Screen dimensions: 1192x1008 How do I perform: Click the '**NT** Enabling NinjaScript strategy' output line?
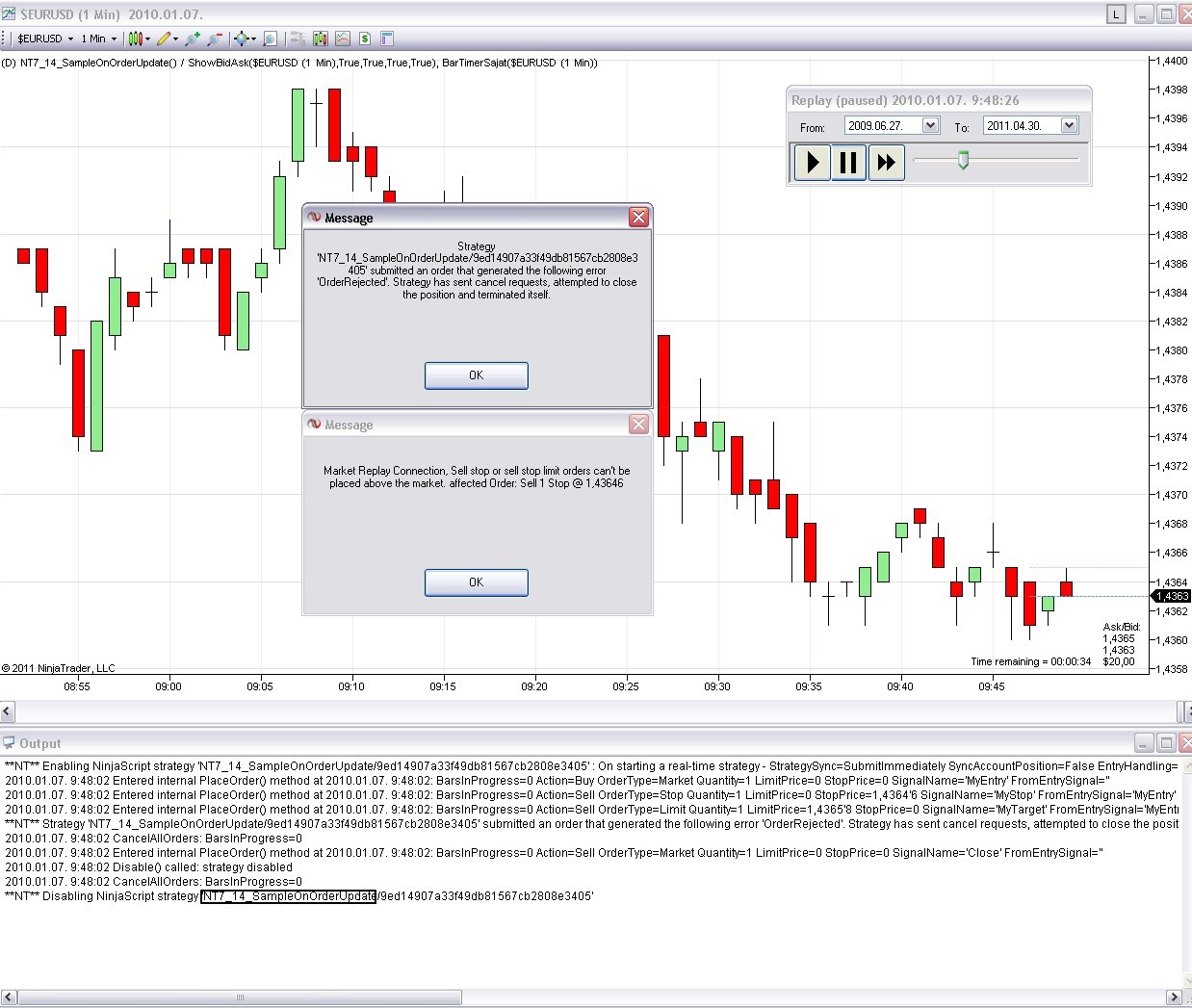pyautogui.click(x=591, y=766)
